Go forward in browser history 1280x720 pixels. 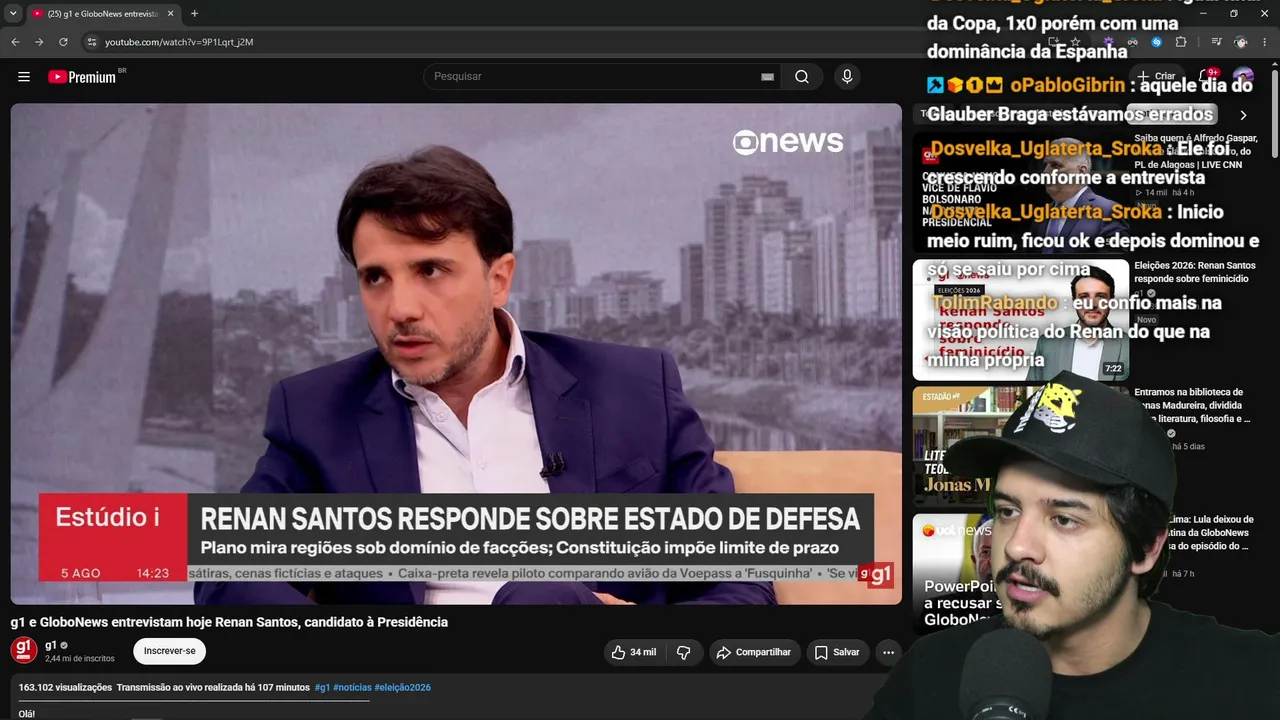pos(39,42)
